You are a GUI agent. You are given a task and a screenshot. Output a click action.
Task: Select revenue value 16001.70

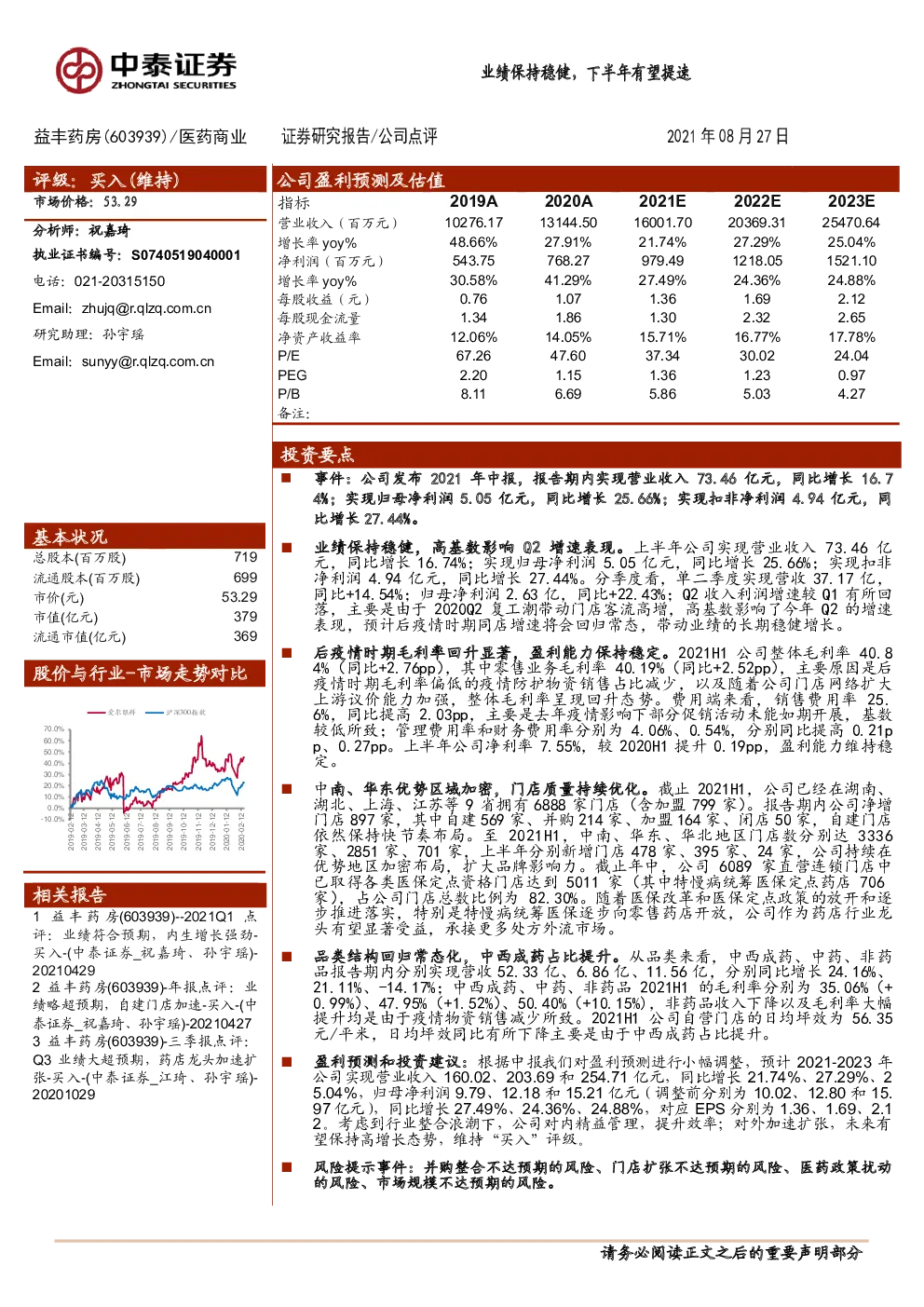662,223
